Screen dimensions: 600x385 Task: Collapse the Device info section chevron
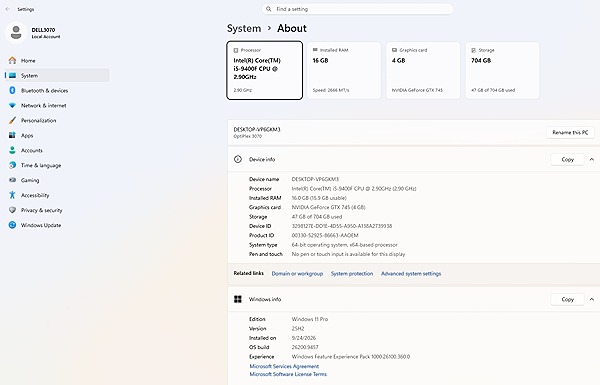click(592, 159)
